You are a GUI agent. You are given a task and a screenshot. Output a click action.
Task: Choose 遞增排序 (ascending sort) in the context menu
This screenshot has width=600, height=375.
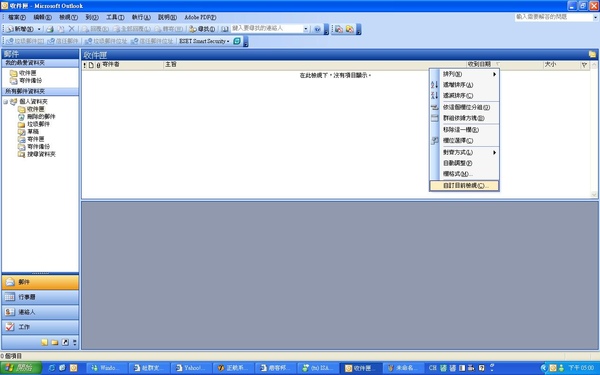click(x=464, y=85)
